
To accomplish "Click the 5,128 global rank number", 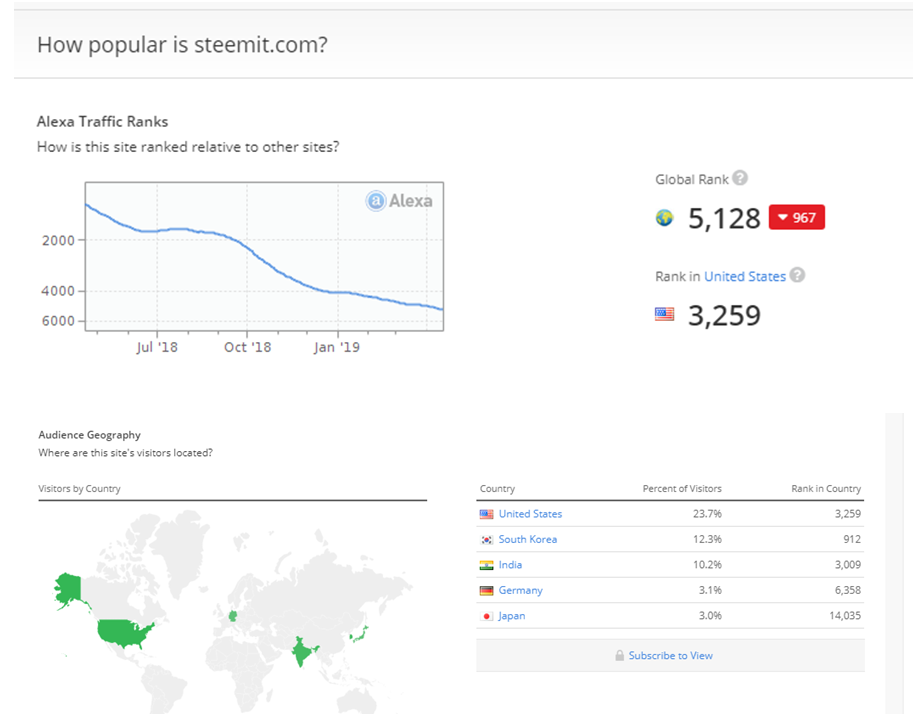I will [x=724, y=218].
